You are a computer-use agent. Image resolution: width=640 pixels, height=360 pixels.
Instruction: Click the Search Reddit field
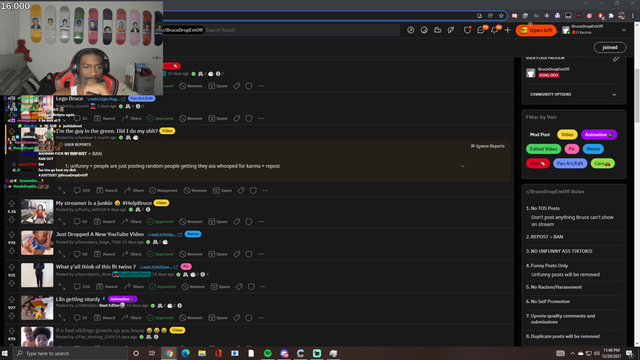(301, 30)
